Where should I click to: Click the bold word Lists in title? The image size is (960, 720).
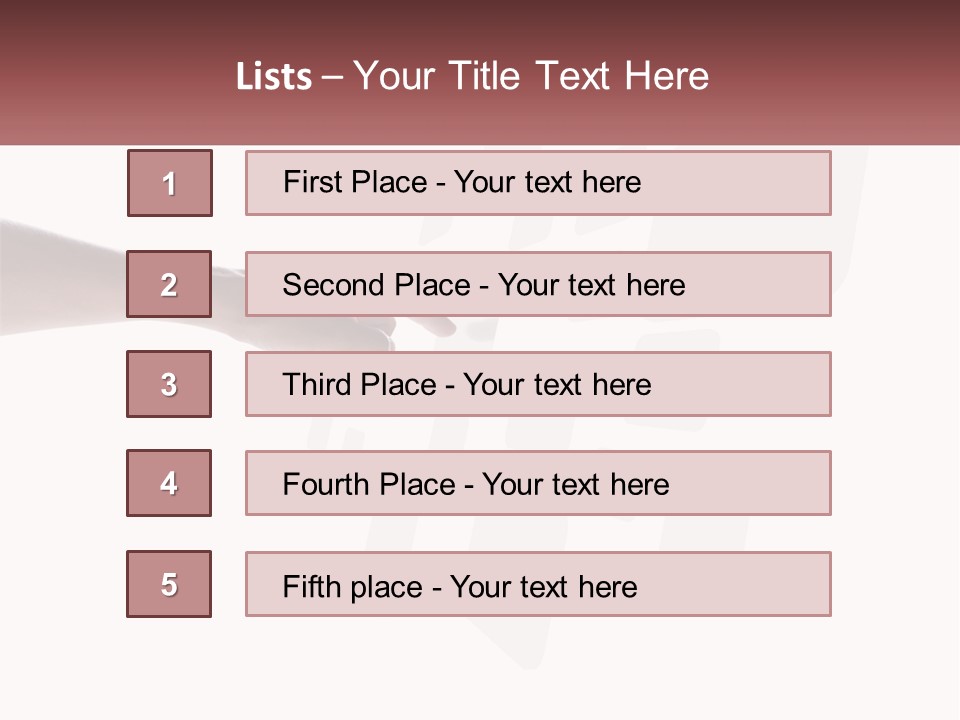[274, 77]
